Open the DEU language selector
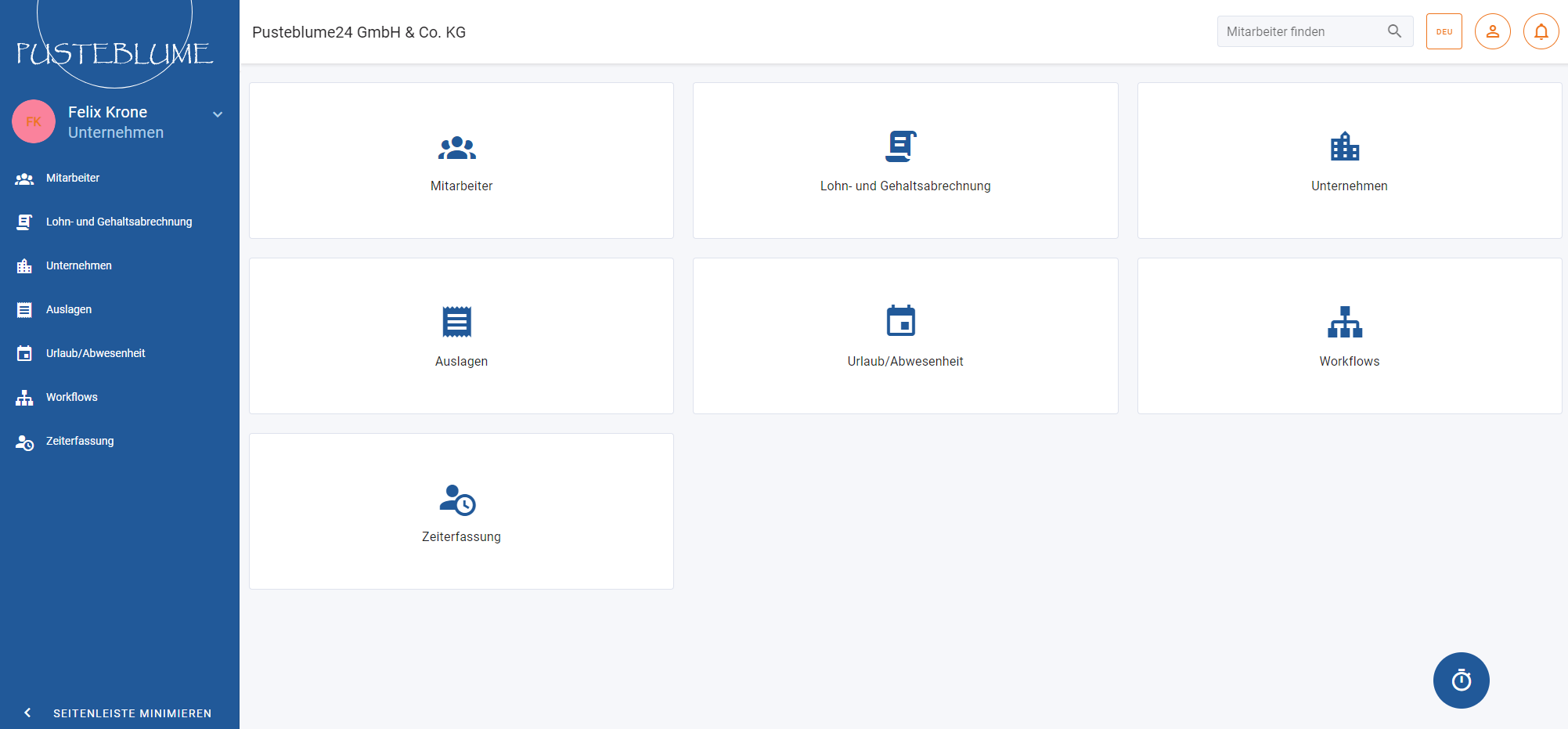The width and height of the screenshot is (1568, 729). (1444, 31)
